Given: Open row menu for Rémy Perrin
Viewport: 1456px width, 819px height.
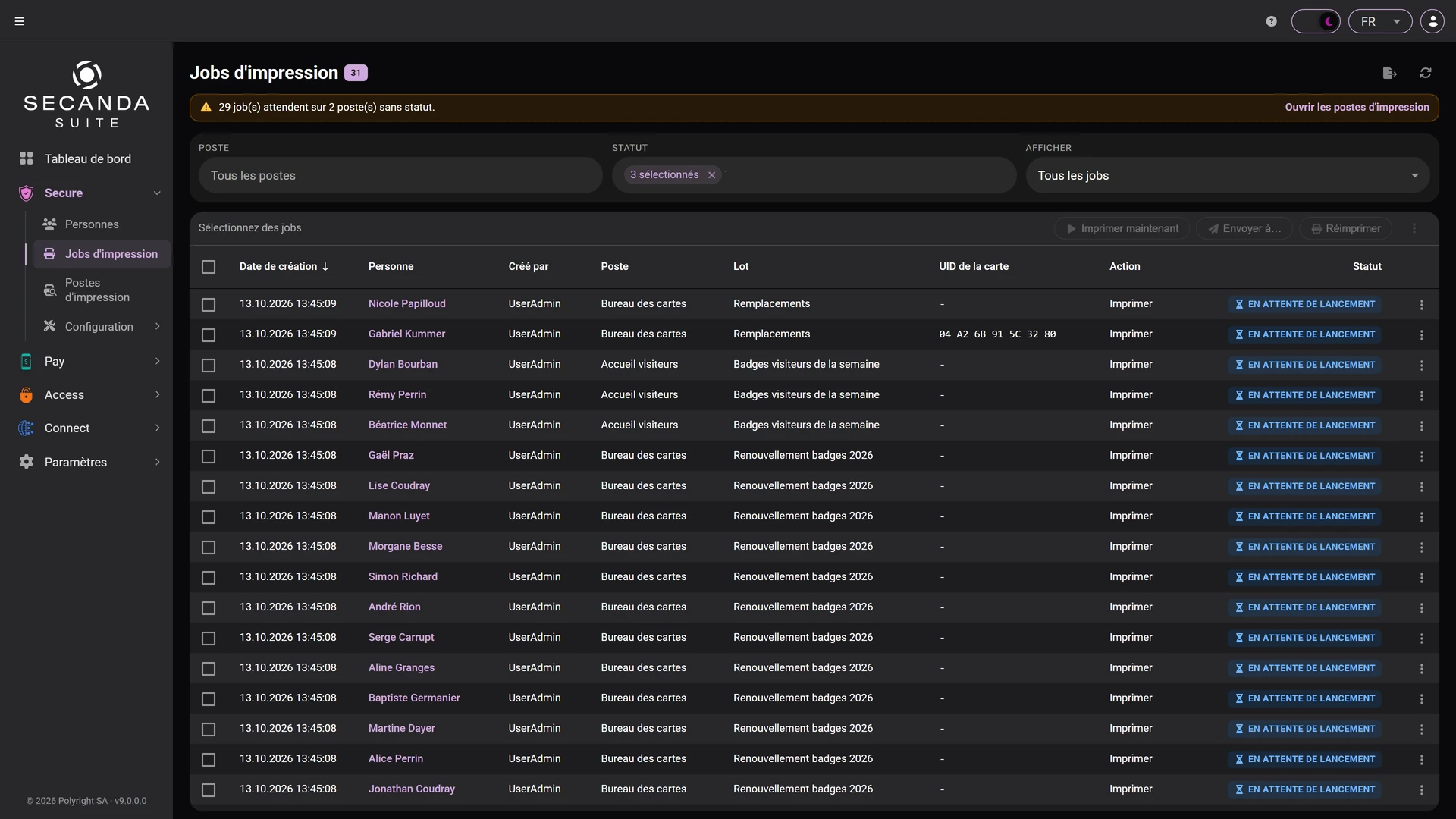Looking at the screenshot, I should (x=1422, y=395).
